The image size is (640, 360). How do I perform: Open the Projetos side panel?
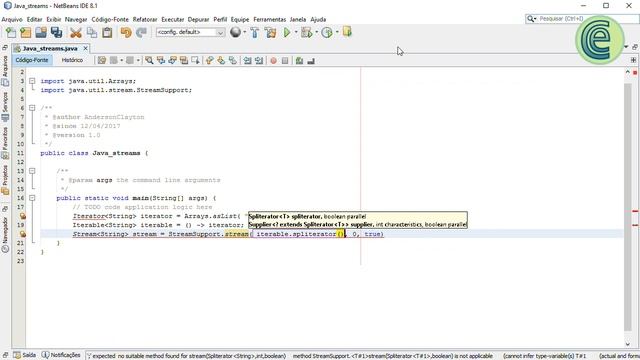pos(5,179)
